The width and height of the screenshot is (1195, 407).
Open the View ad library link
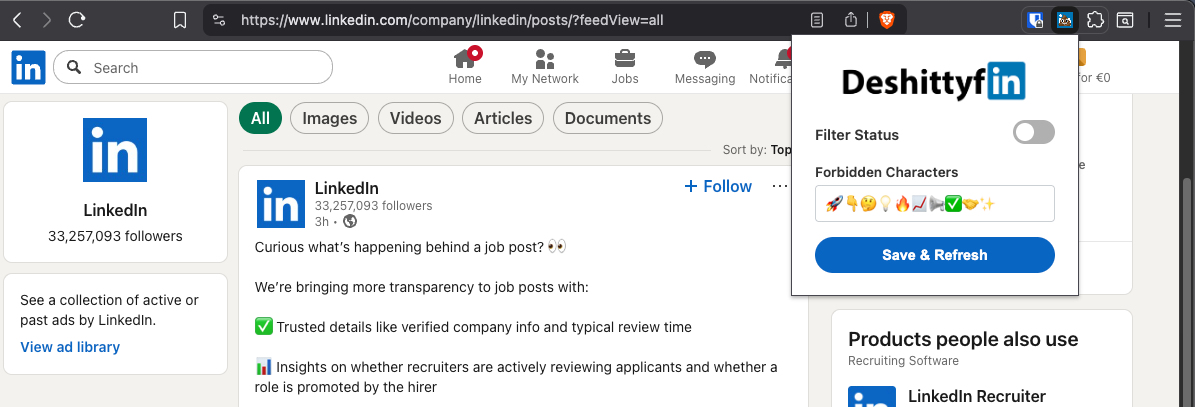[70, 347]
